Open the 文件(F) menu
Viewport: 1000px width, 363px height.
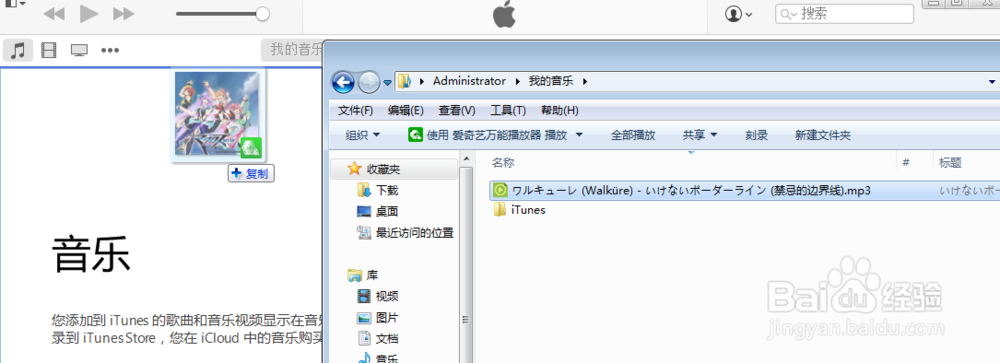coord(355,110)
